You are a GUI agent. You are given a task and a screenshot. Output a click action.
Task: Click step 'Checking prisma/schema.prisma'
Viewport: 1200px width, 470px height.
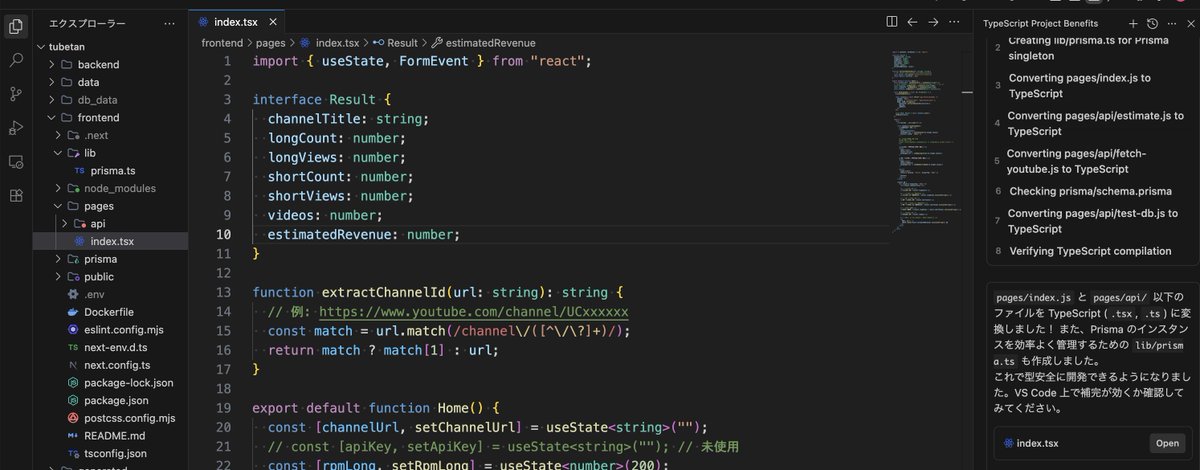[1090, 191]
